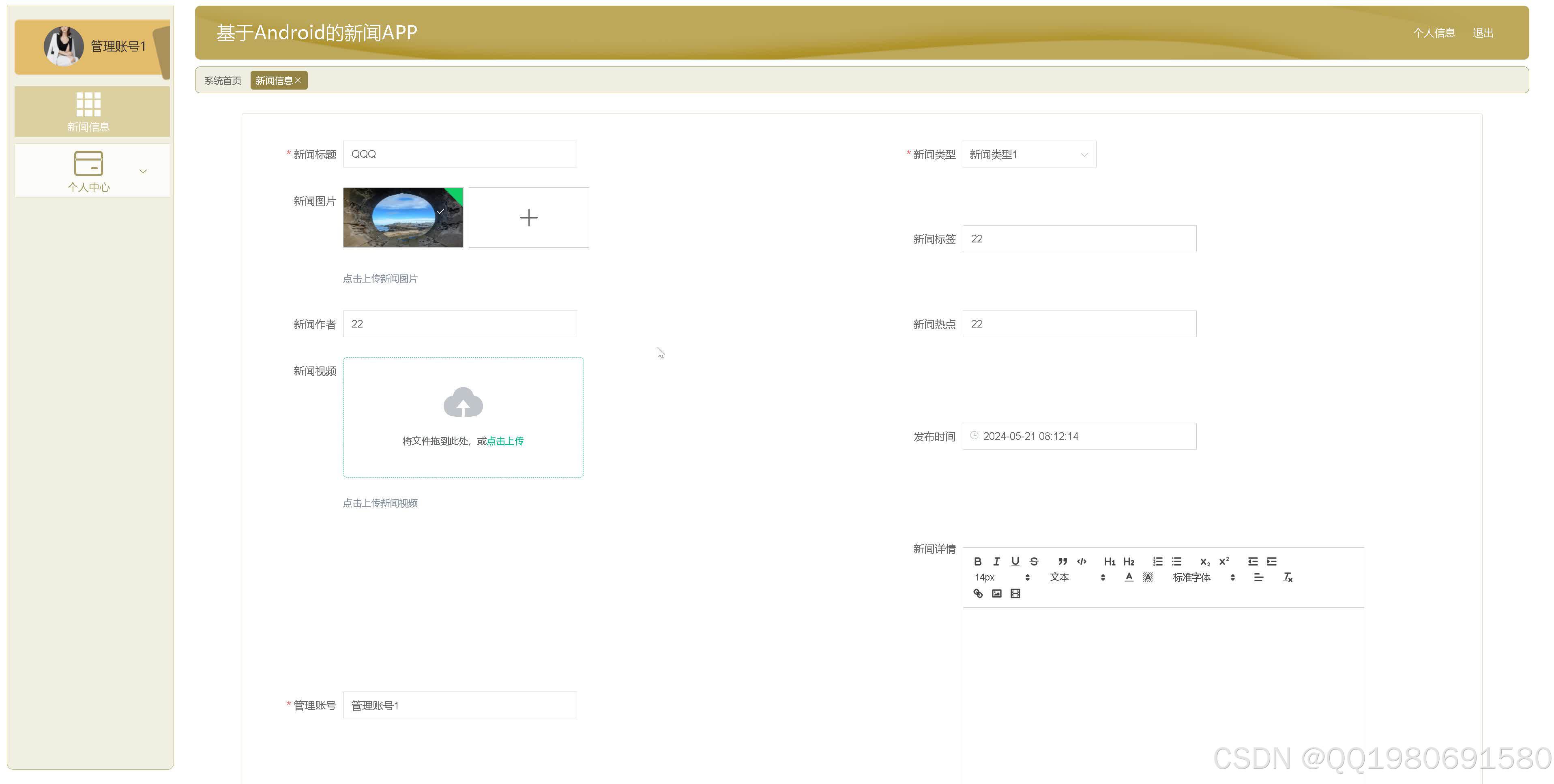Click the 管理账号1 username in sidebar
This screenshot has width=1554, height=784.
pyautogui.click(x=118, y=47)
